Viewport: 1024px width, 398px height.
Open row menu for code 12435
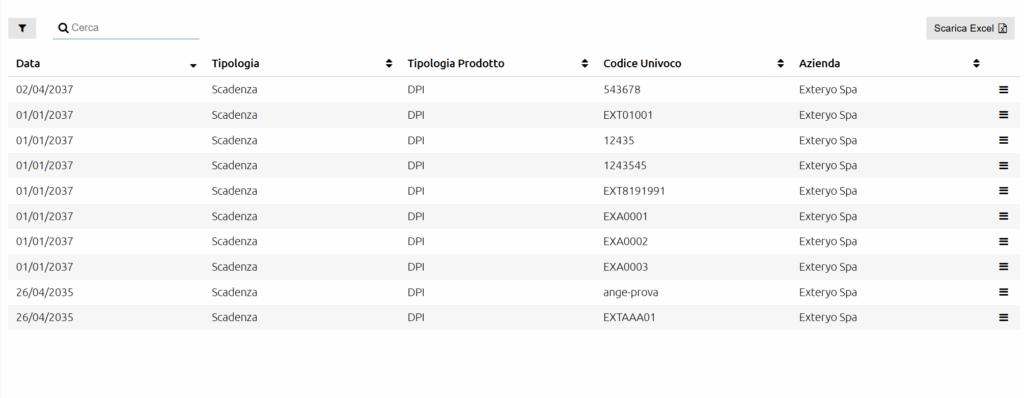pyautogui.click(x=1003, y=141)
